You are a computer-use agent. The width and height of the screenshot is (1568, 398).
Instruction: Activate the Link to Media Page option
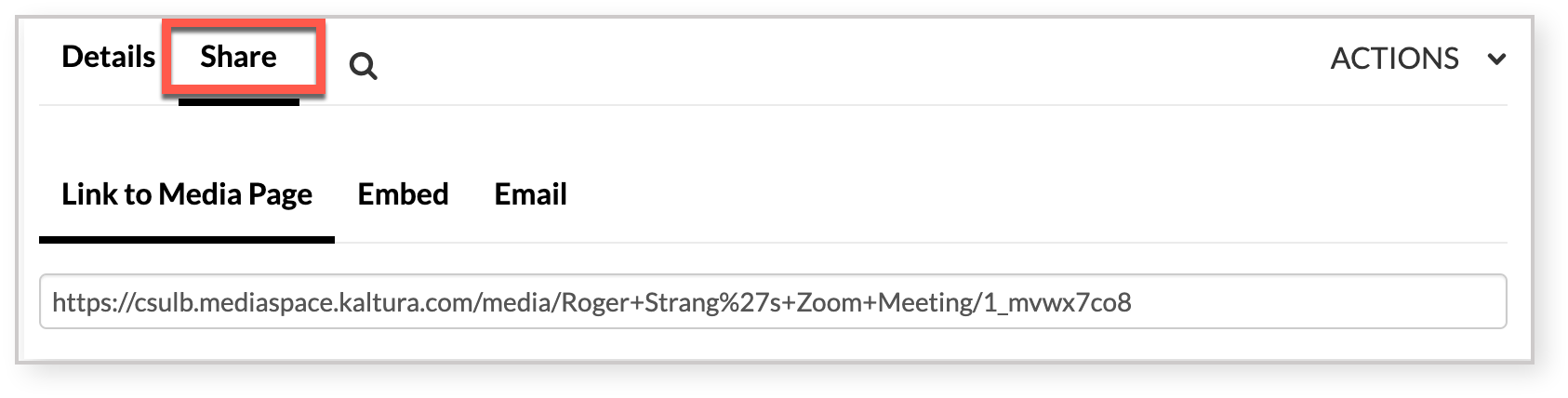click(x=186, y=193)
